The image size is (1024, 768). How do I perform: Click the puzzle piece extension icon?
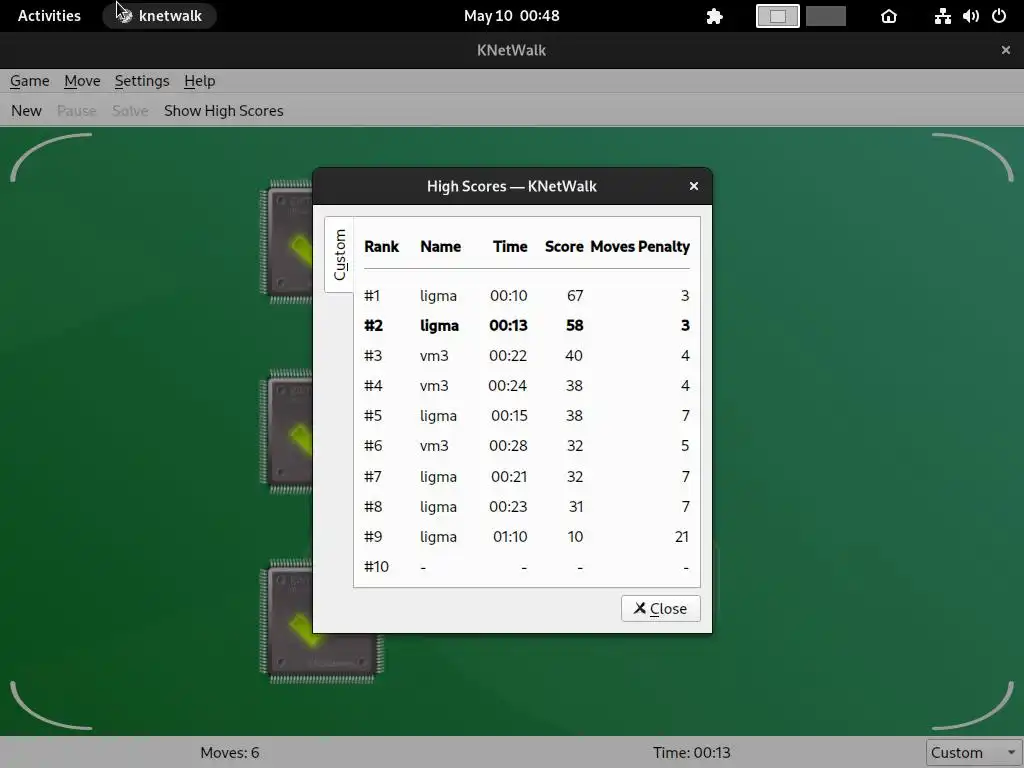[x=714, y=16]
